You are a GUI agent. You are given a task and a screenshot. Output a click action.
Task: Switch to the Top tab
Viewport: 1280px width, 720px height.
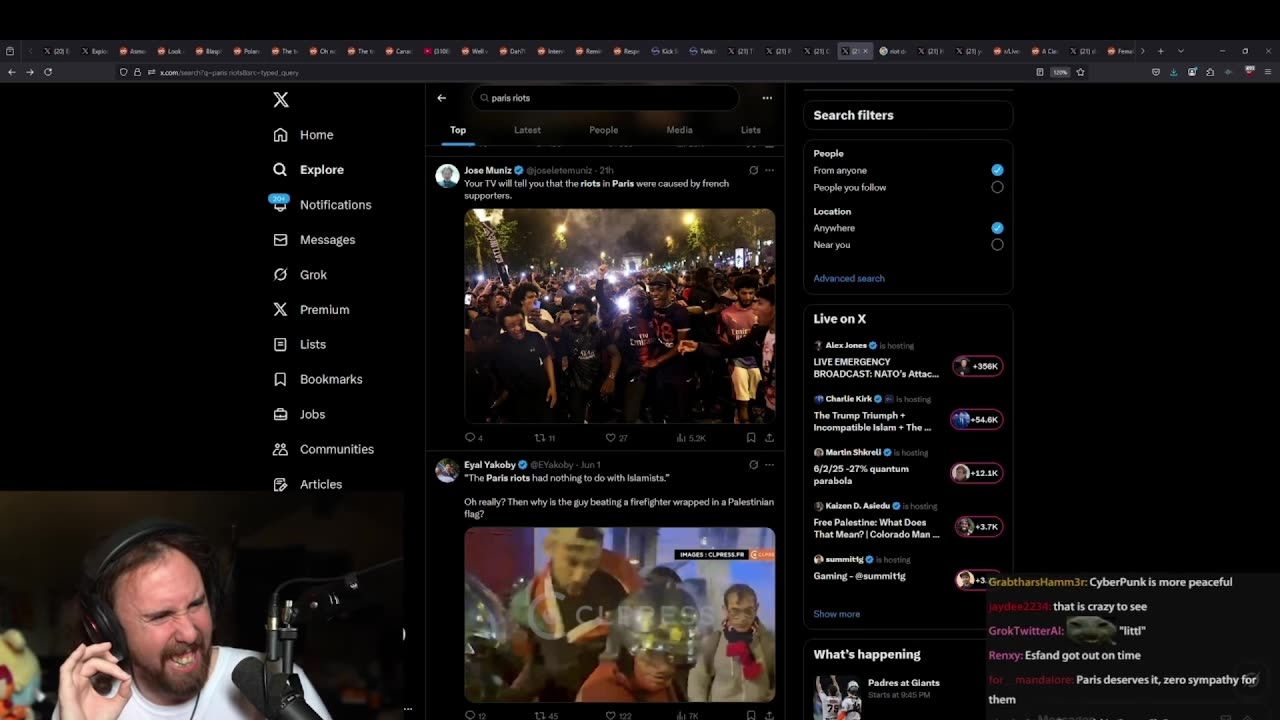coord(458,130)
